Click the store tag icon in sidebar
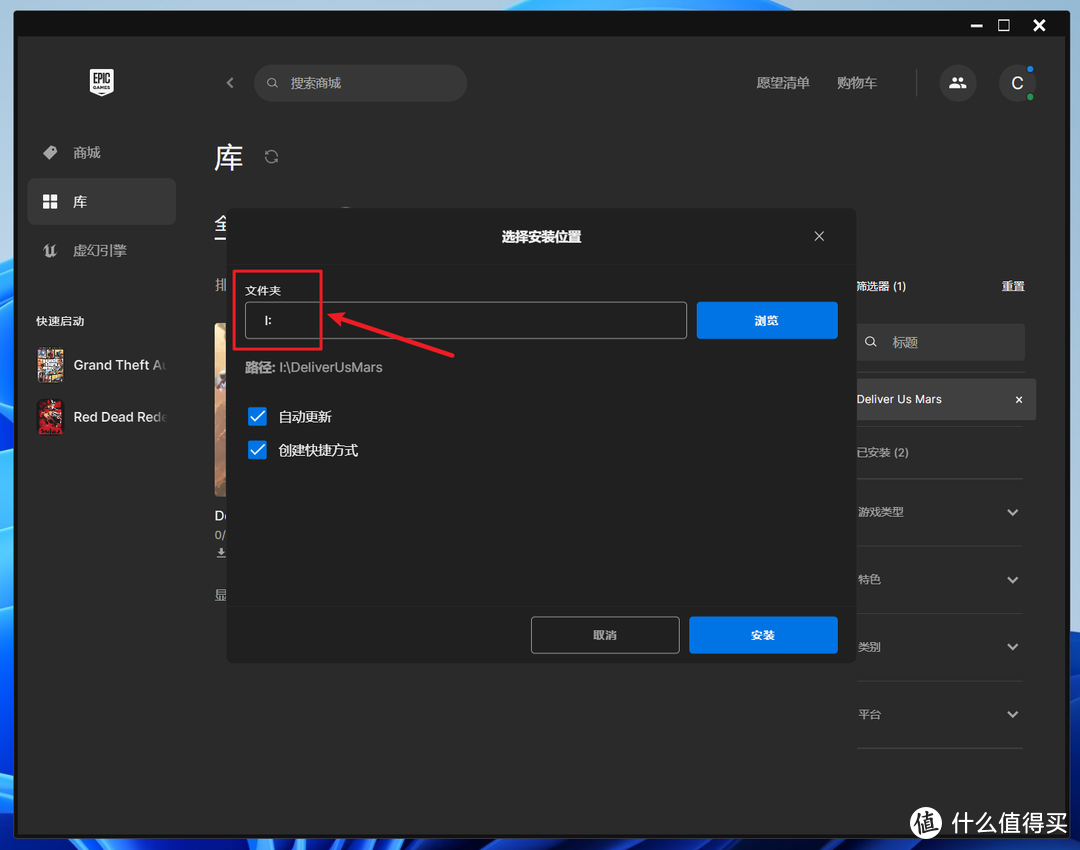Image resolution: width=1080 pixels, height=850 pixels. pyautogui.click(x=50, y=152)
